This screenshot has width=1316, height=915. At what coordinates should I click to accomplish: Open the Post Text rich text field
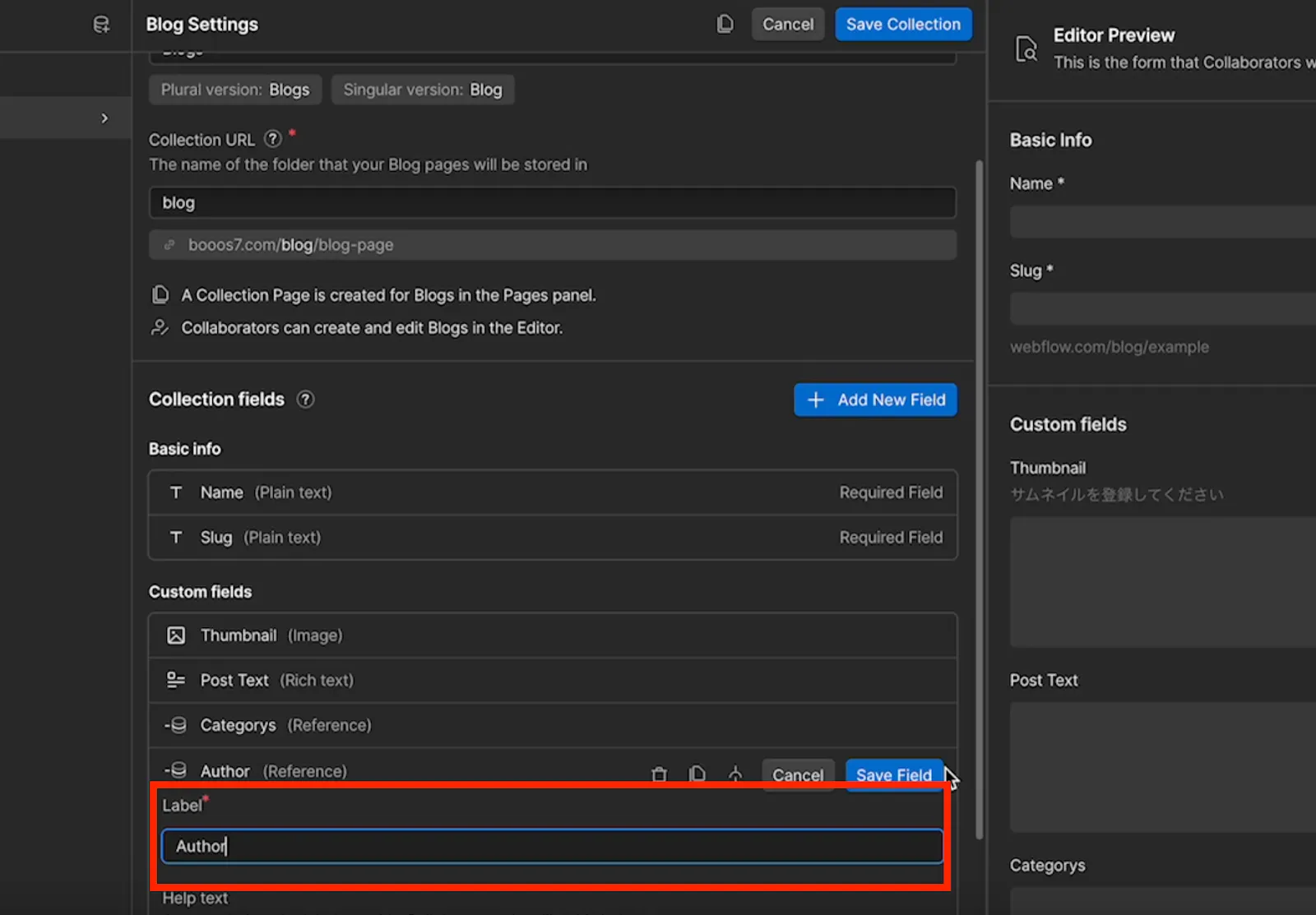click(553, 681)
